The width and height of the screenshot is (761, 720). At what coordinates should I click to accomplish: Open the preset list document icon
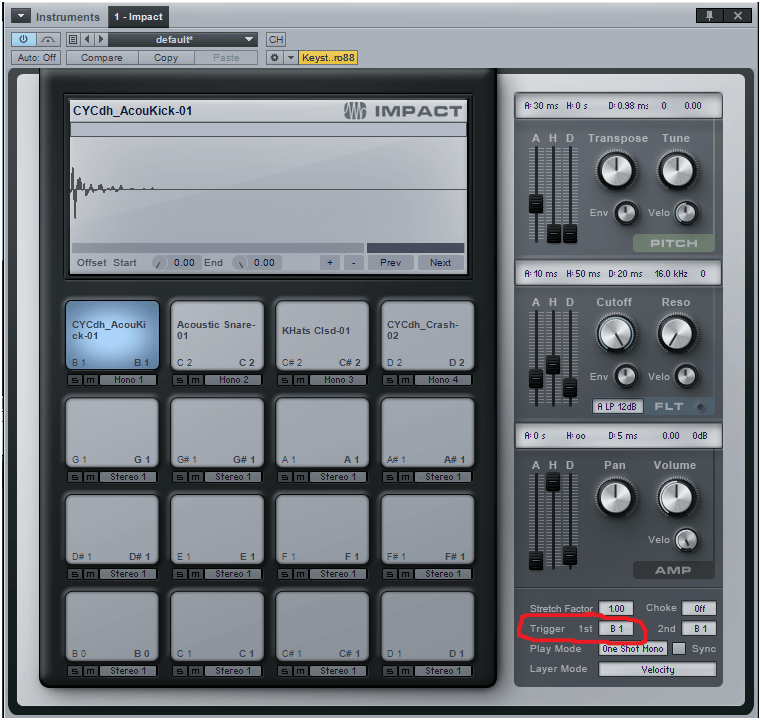pyautogui.click(x=73, y=39)
